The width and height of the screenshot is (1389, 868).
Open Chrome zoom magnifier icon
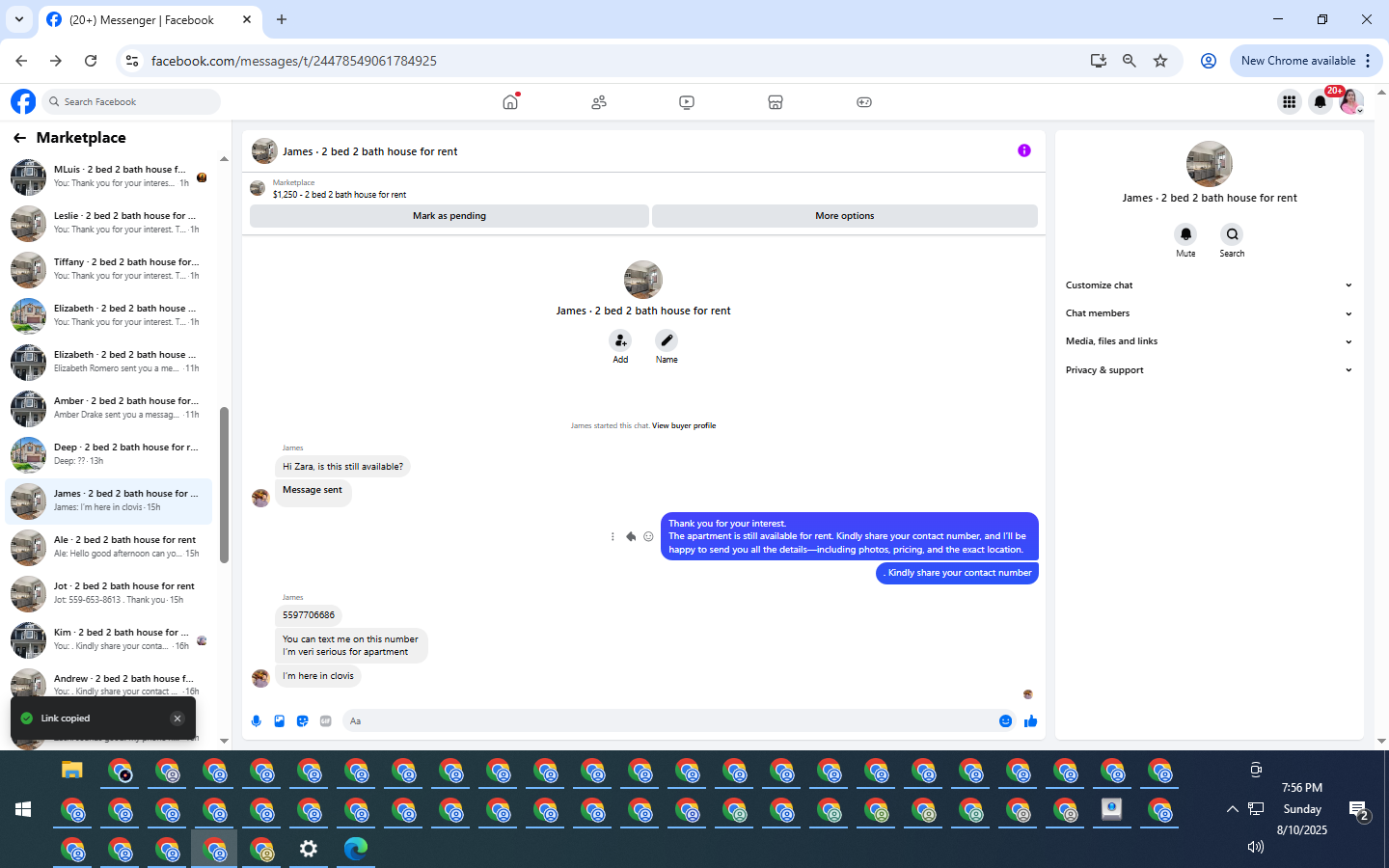pos(1130,61)
